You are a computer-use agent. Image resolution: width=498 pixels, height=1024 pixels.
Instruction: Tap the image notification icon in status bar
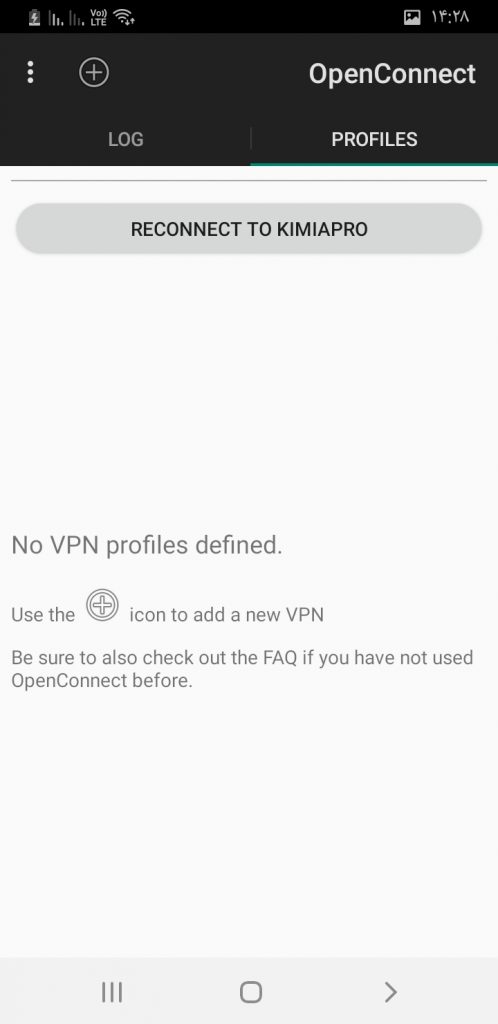pyautogui.click(x=412, y=18)
